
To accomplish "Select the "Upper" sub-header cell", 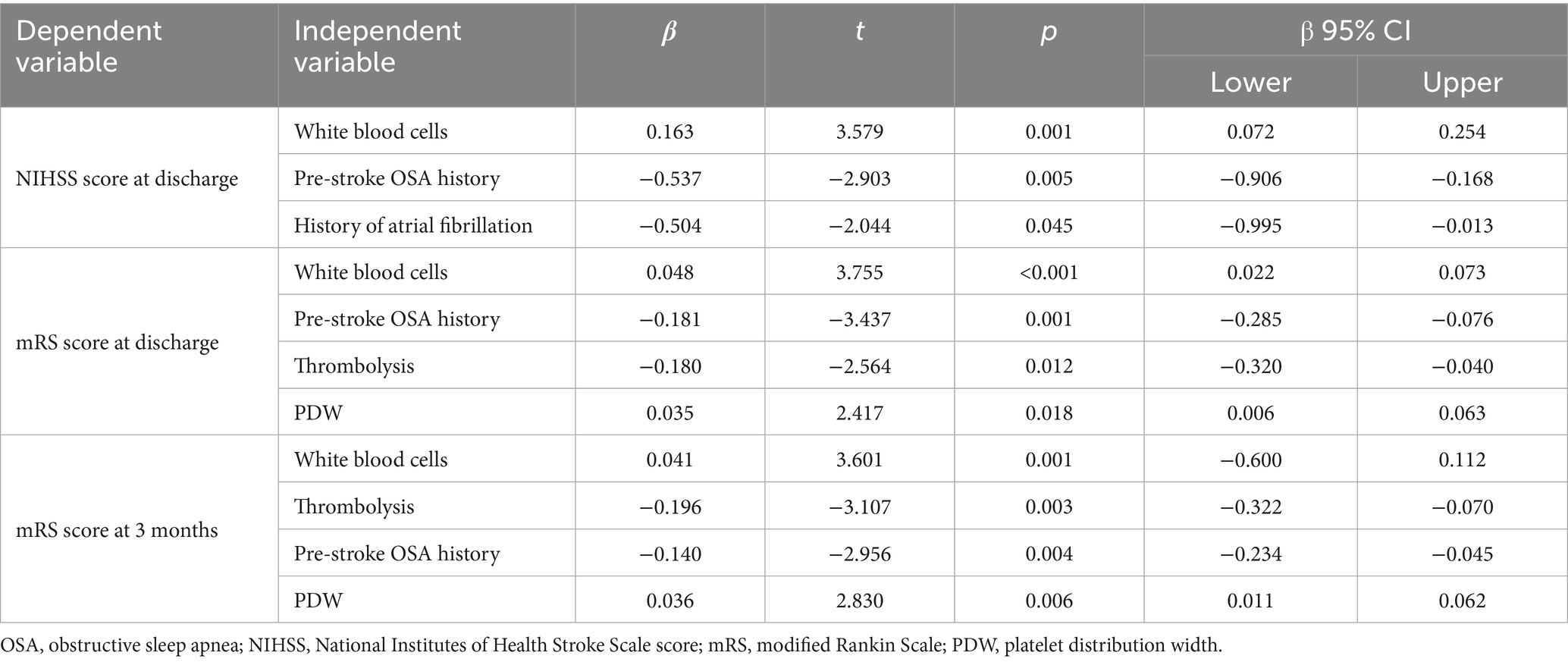I will point(1462,82).
